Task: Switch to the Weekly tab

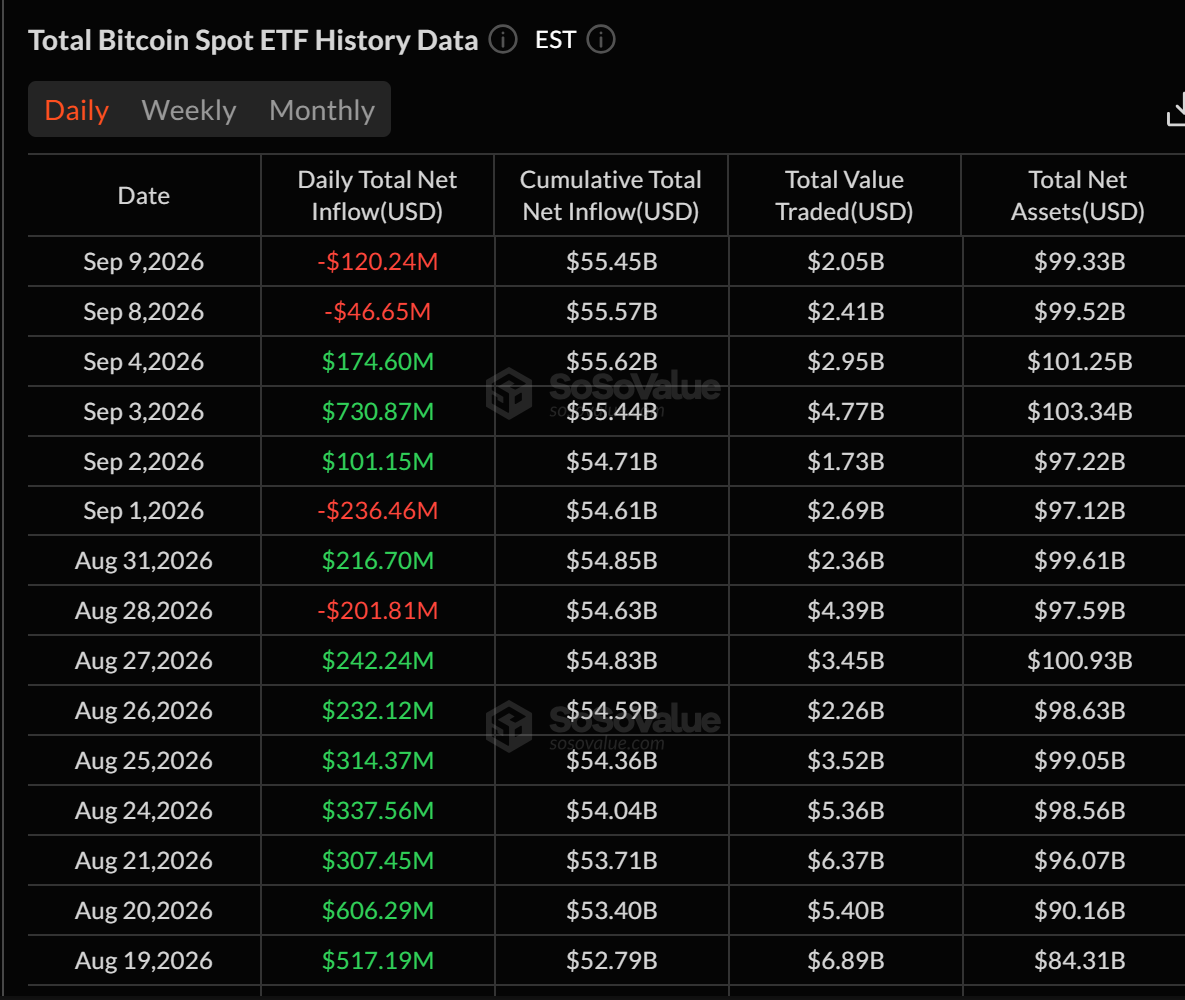Action: click(x=189, y=110)
